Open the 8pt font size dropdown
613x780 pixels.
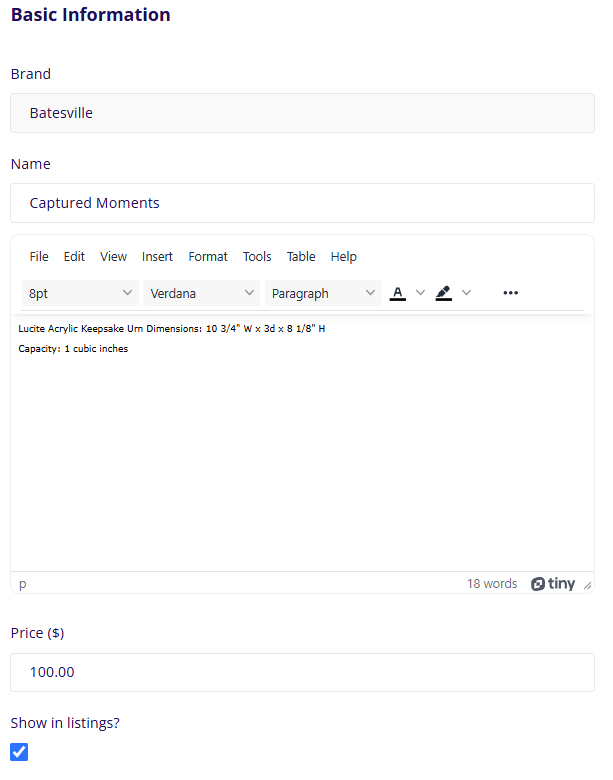pos(80,293)
